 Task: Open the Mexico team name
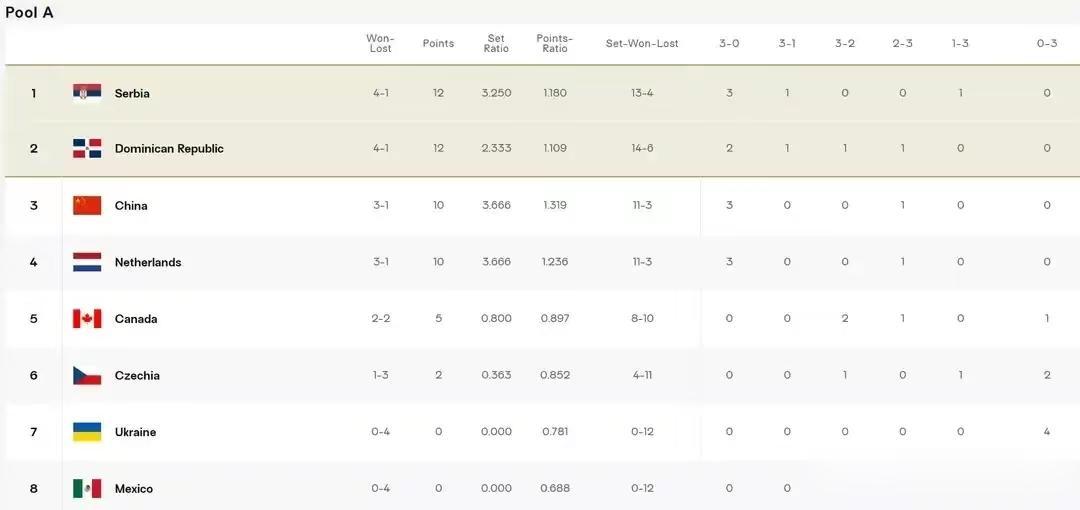(134, 489)
